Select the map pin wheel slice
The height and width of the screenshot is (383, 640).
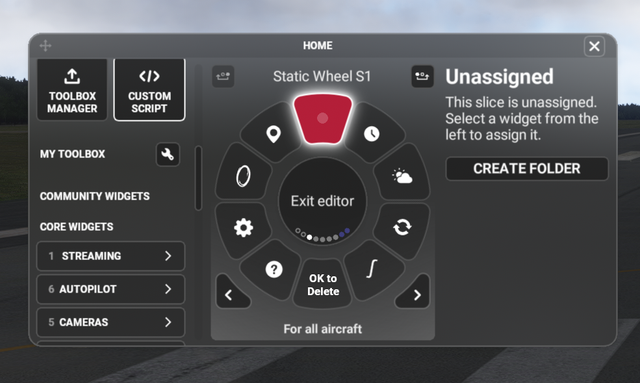273,134
